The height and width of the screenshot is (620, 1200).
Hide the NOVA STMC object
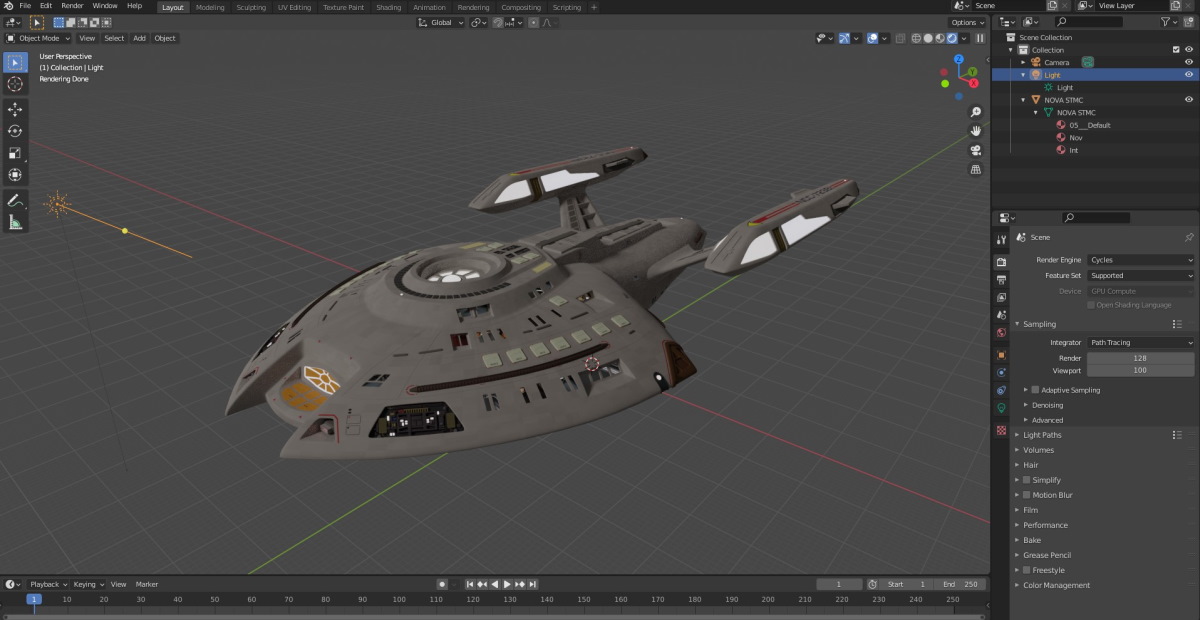pos(1189,99)
